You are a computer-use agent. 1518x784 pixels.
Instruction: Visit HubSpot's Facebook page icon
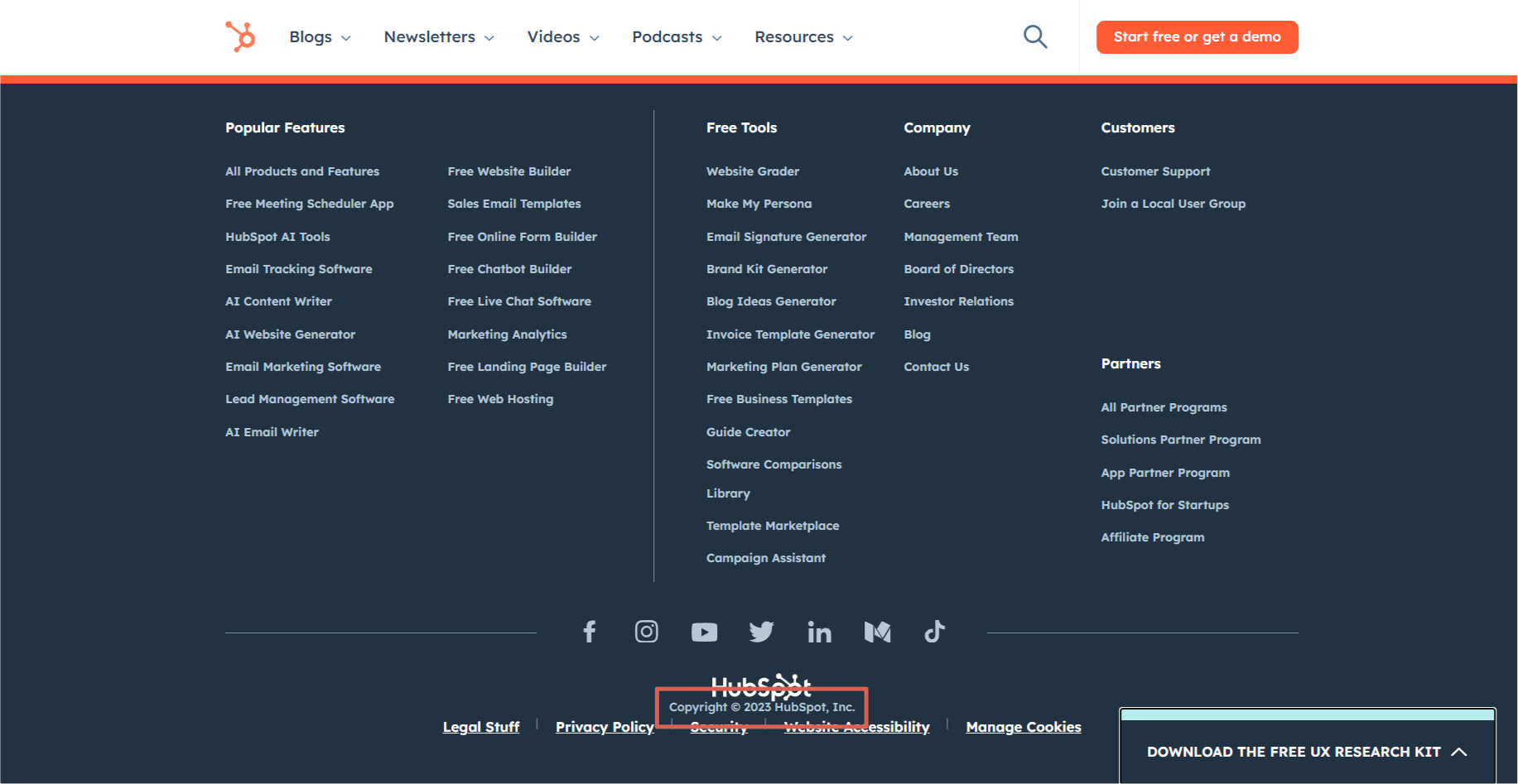(590, 632)
